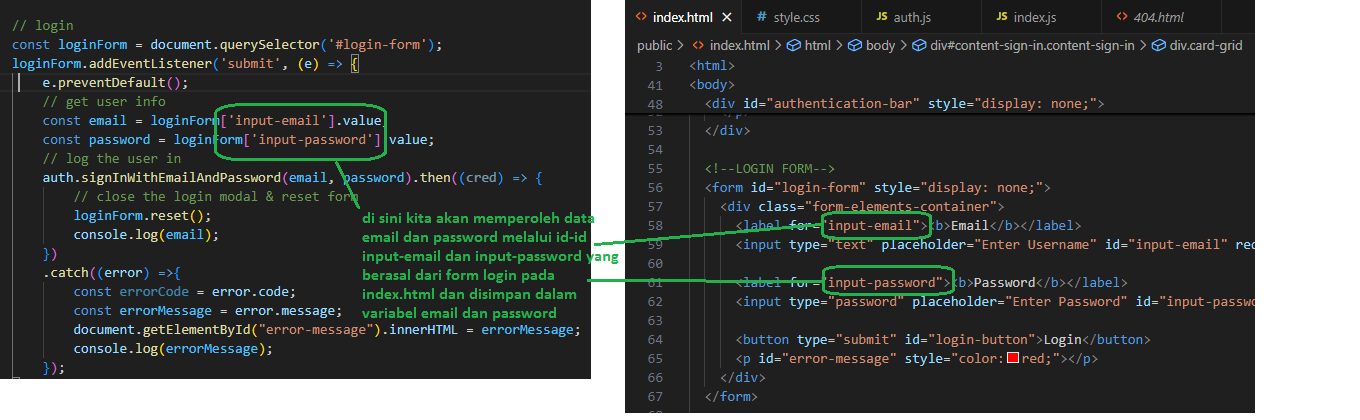Click the JS icon on auth.js tab
This screenshot has height=420, width=1360.
pyautogui.click(x=881, y=17)
